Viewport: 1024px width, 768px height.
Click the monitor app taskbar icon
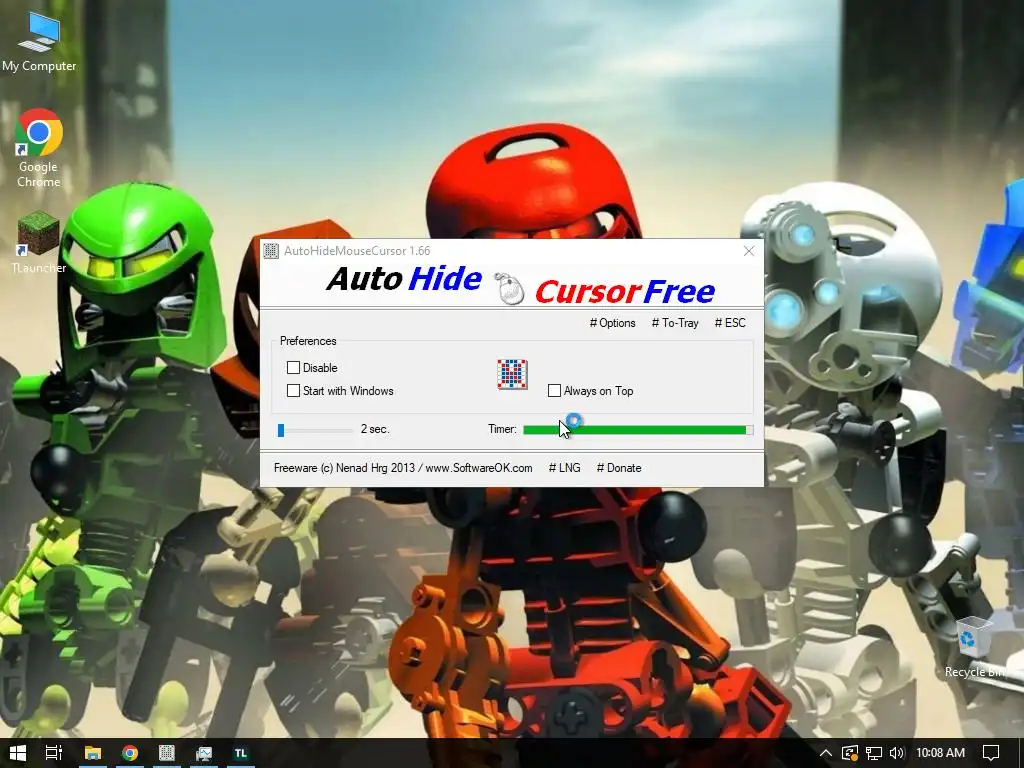[x=204, y=753]
